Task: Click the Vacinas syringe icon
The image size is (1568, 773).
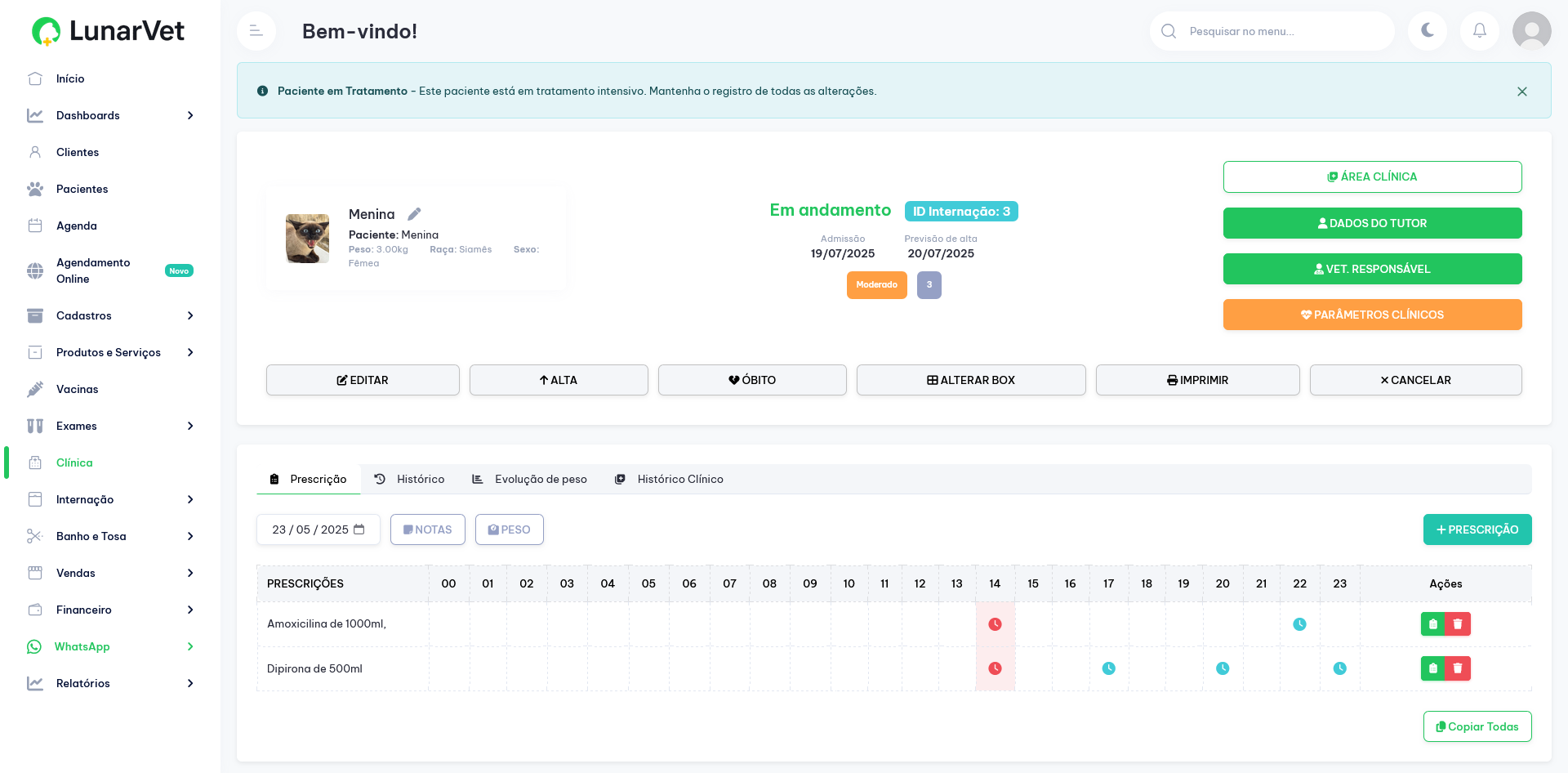Action: [35, 389]
